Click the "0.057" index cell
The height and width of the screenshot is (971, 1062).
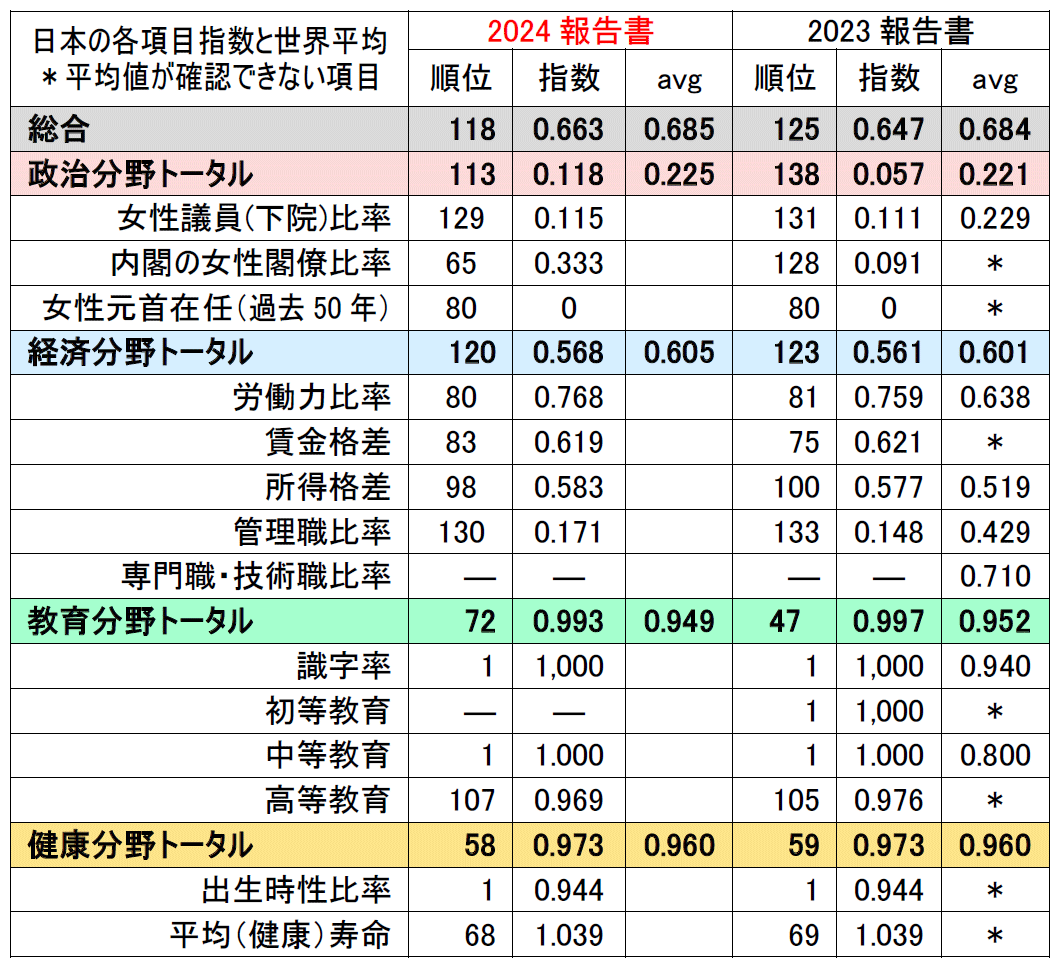pos(889,175)
